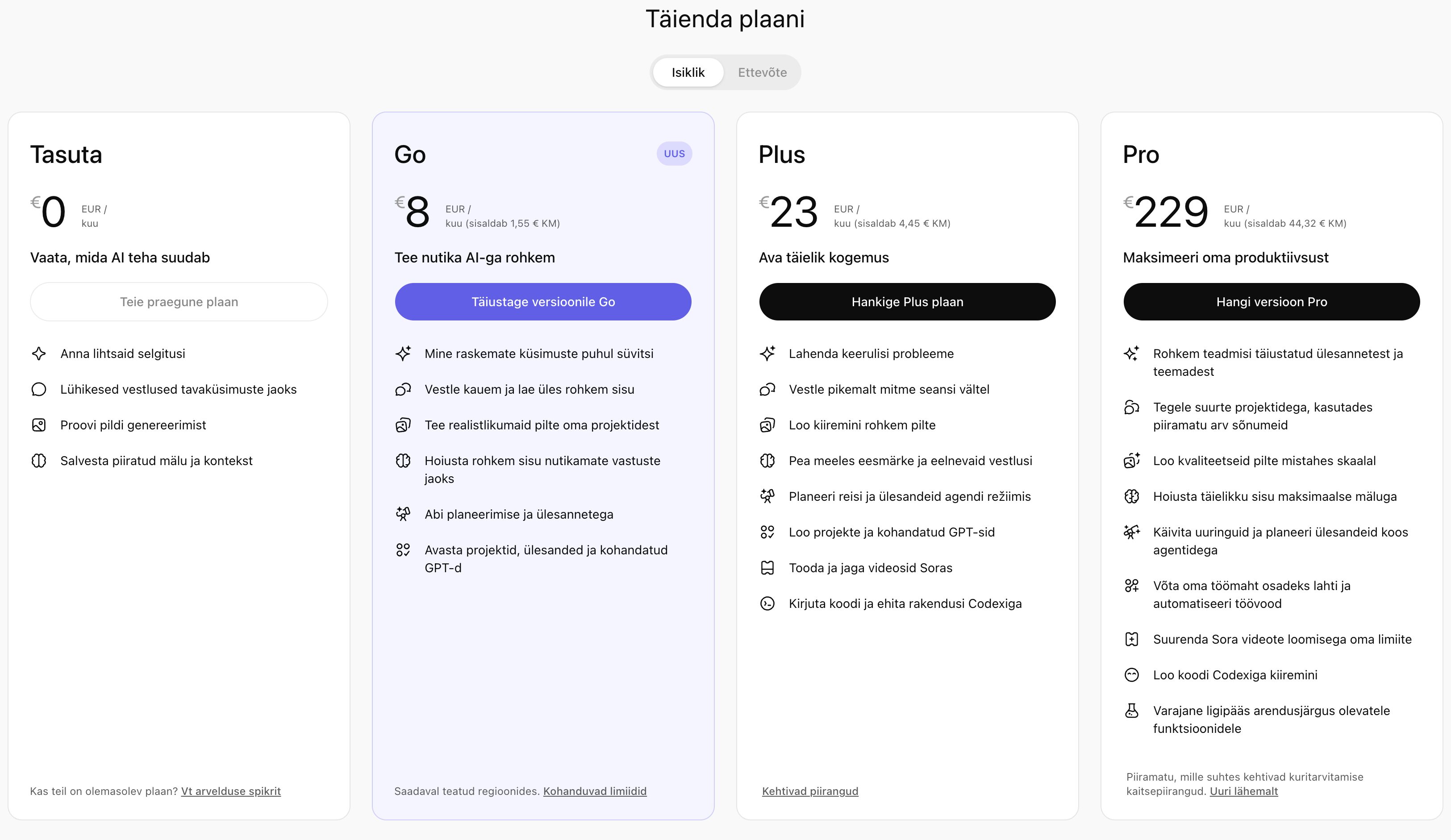Click the projects icon beside Loo projekte
1451x840 pixels.
tap(767, 532)
